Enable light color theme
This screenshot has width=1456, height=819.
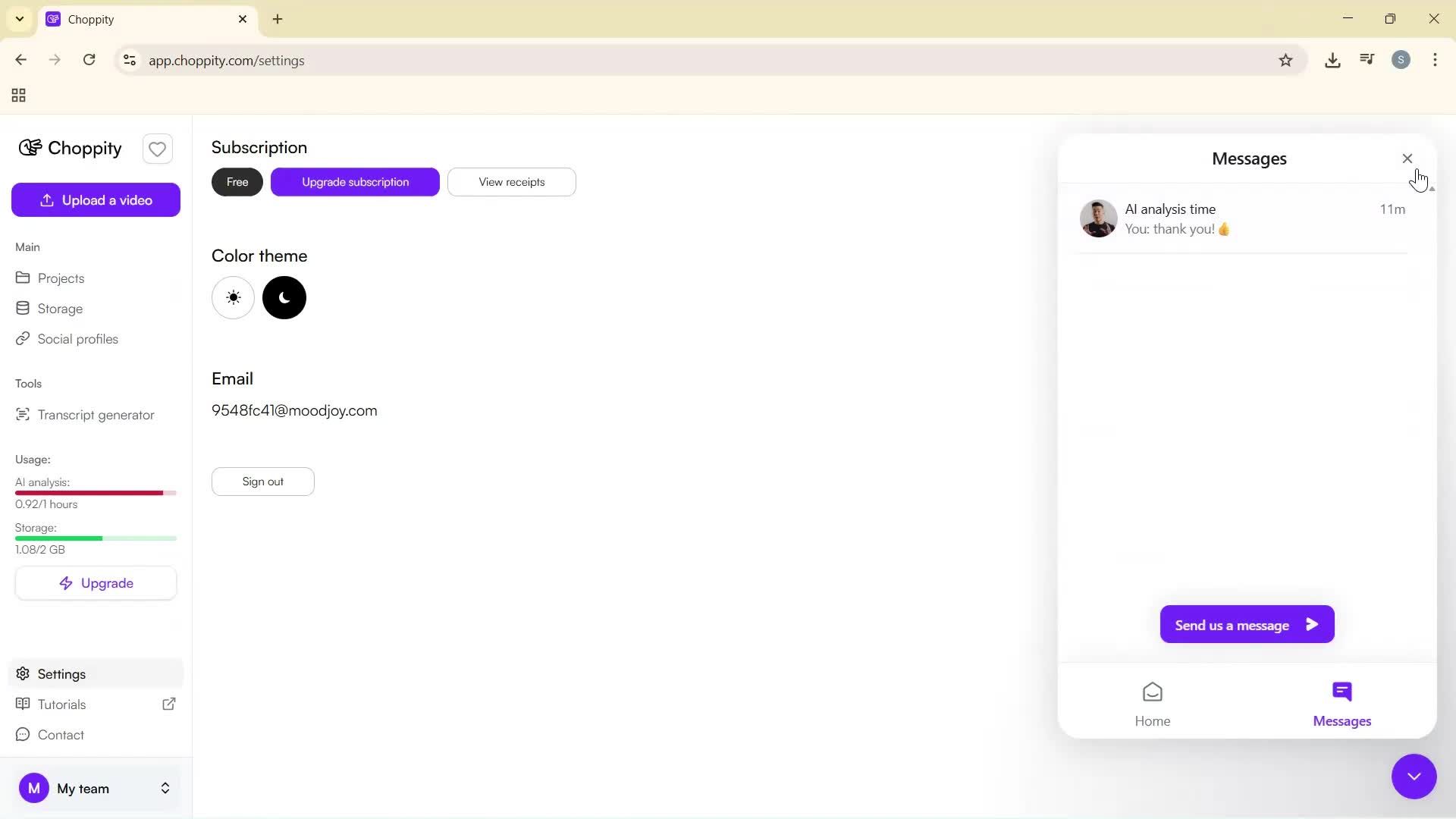click(x=233, y=297)
